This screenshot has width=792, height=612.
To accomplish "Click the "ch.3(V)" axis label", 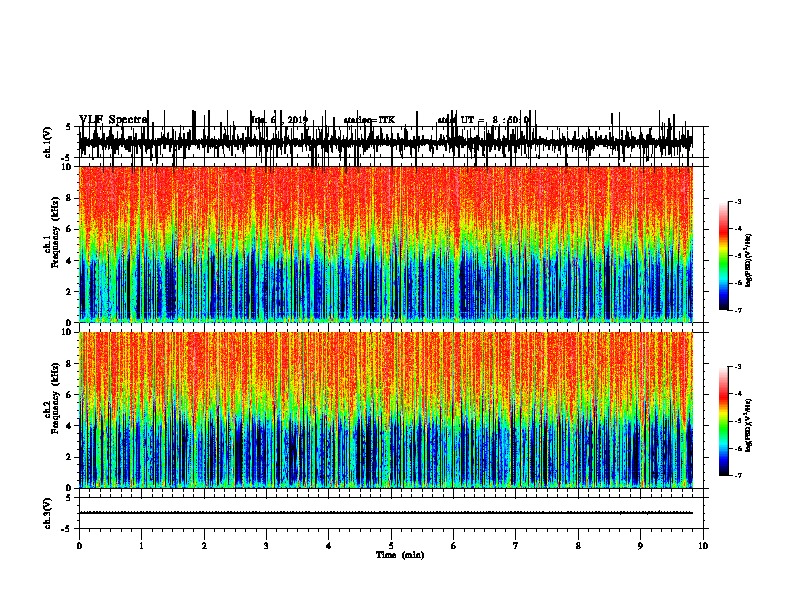I will click(48, 513).
